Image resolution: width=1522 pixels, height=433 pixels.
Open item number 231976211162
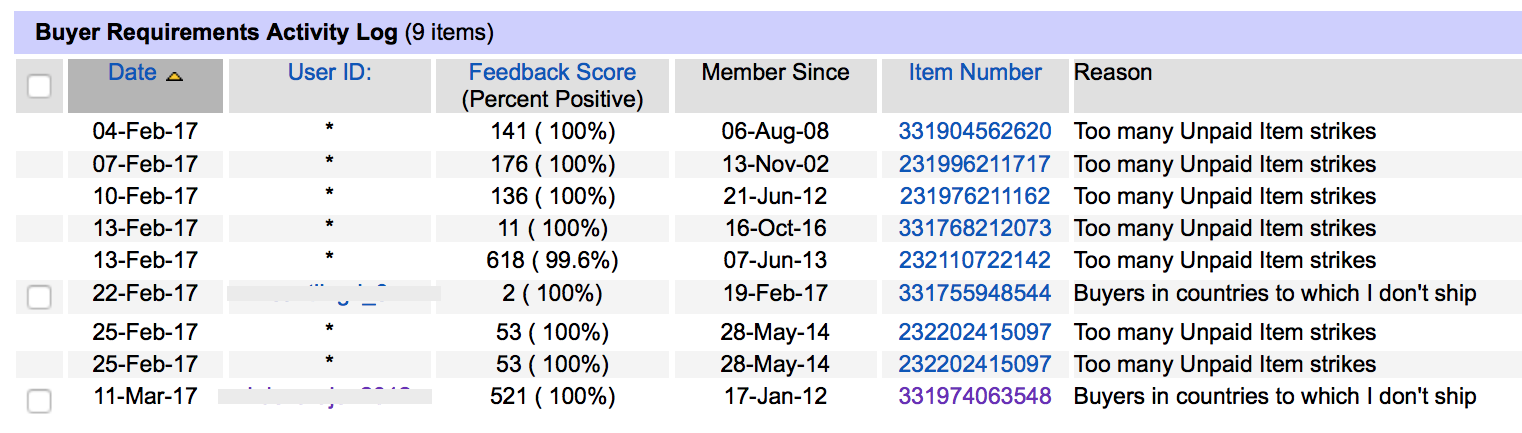[x=975, y=196]
